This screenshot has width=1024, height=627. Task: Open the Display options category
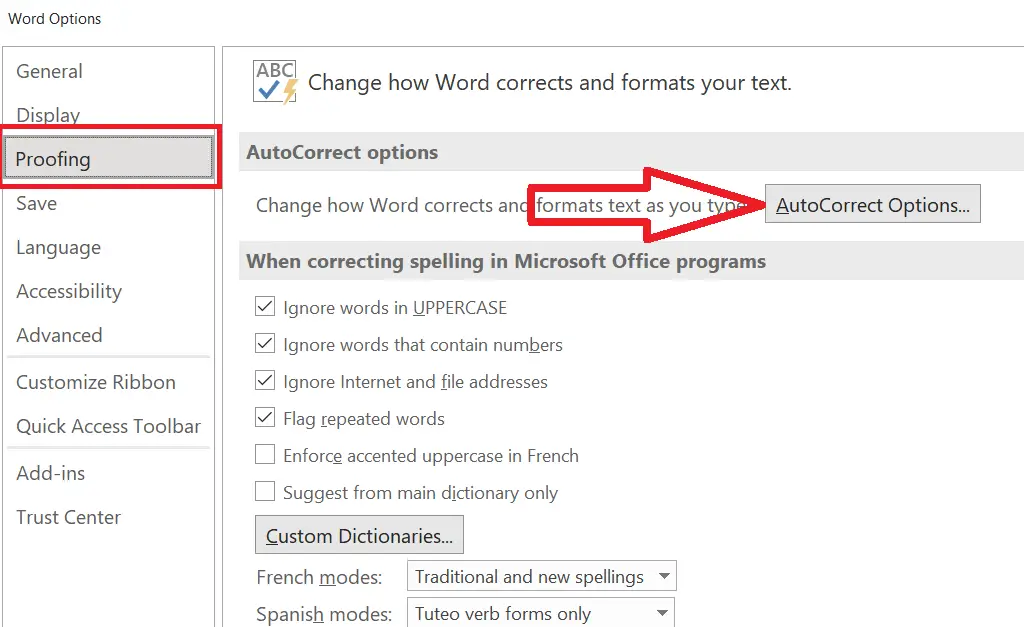click(x=48, y=115)
